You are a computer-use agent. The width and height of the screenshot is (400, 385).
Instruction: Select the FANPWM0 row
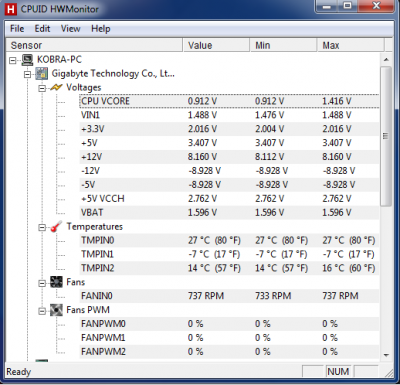[x=229, y=324]
